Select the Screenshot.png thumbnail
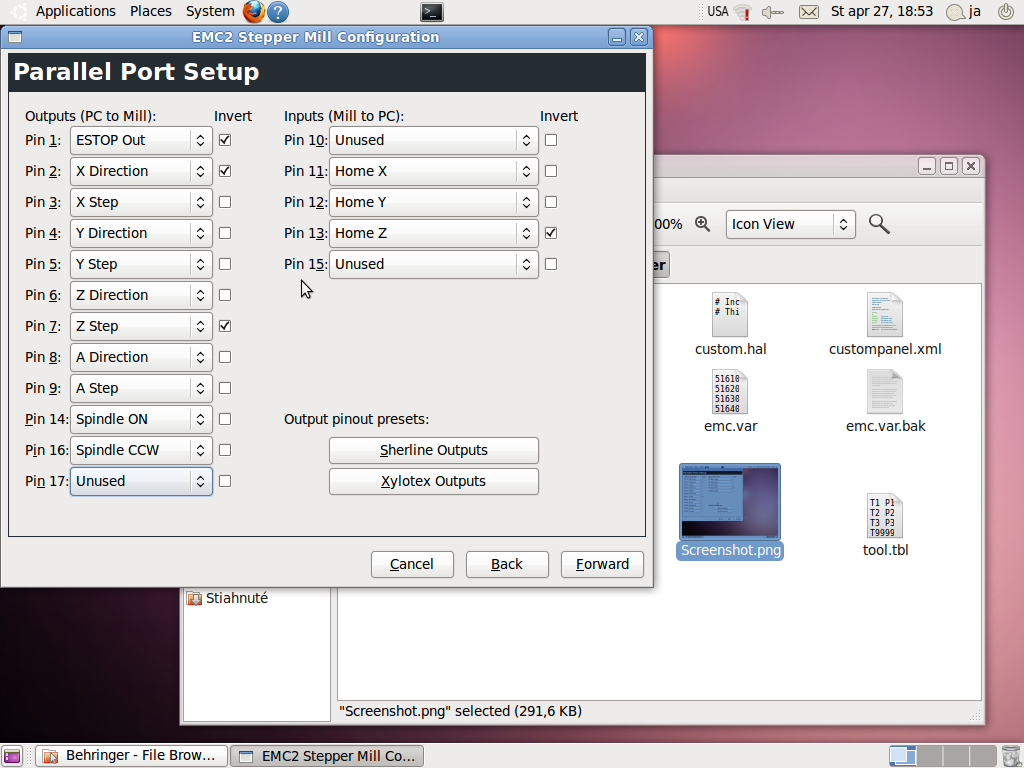Image resolution: width=1024 pixels, height=768 pixels. pyautogui.click(x=730, y=503)
